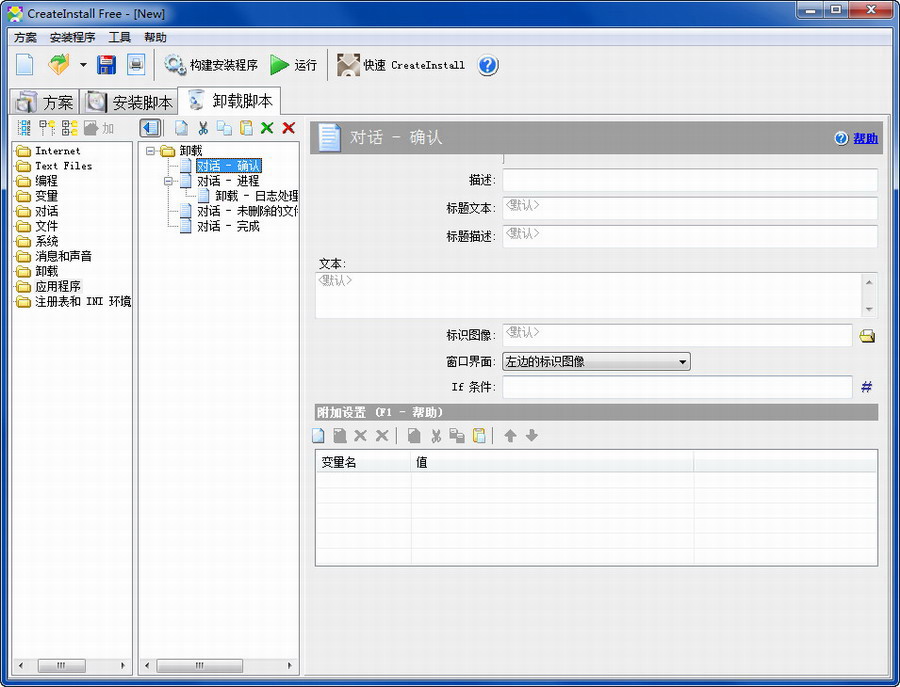Paste into the script tree
Viewport: 900px width, 687px height.
coord(246,128)
